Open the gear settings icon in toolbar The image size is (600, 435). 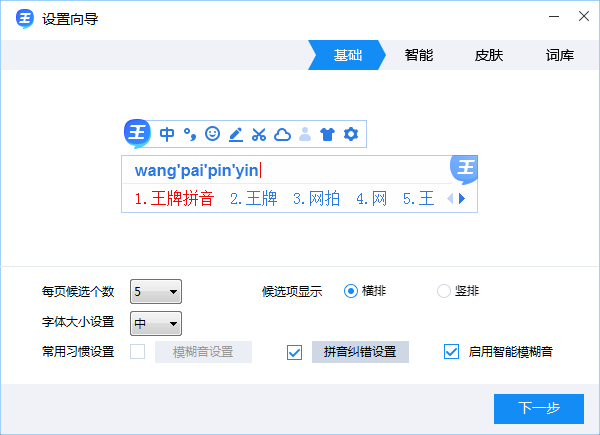pos(350,133)
